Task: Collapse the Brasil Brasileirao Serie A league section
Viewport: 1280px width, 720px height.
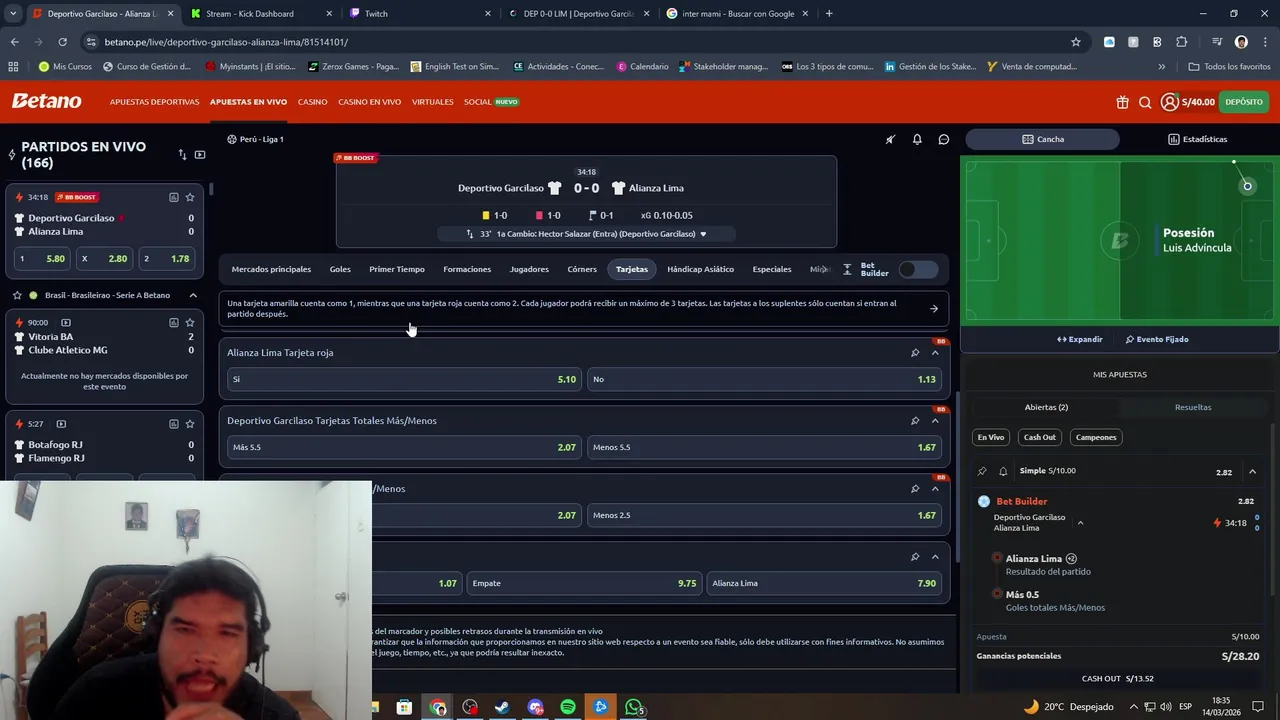Action: (192, 295)
